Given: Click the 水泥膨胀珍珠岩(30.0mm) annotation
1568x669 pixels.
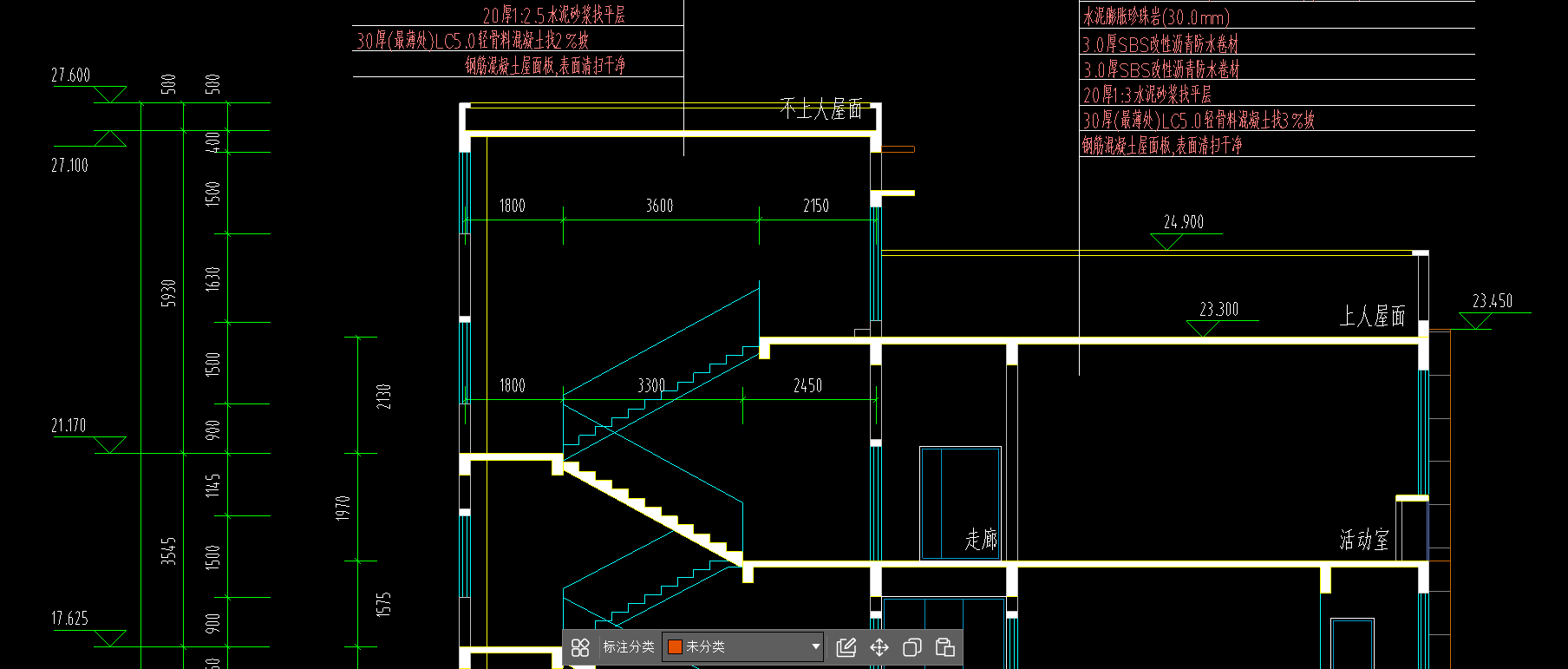Looking at the screenshot, I should 1156,16.
